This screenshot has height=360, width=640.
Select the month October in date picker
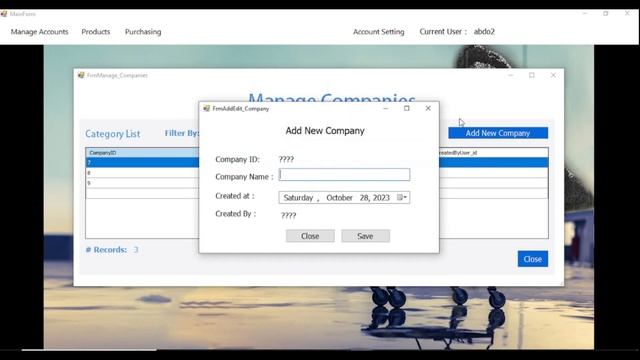(x=339, y=198)
